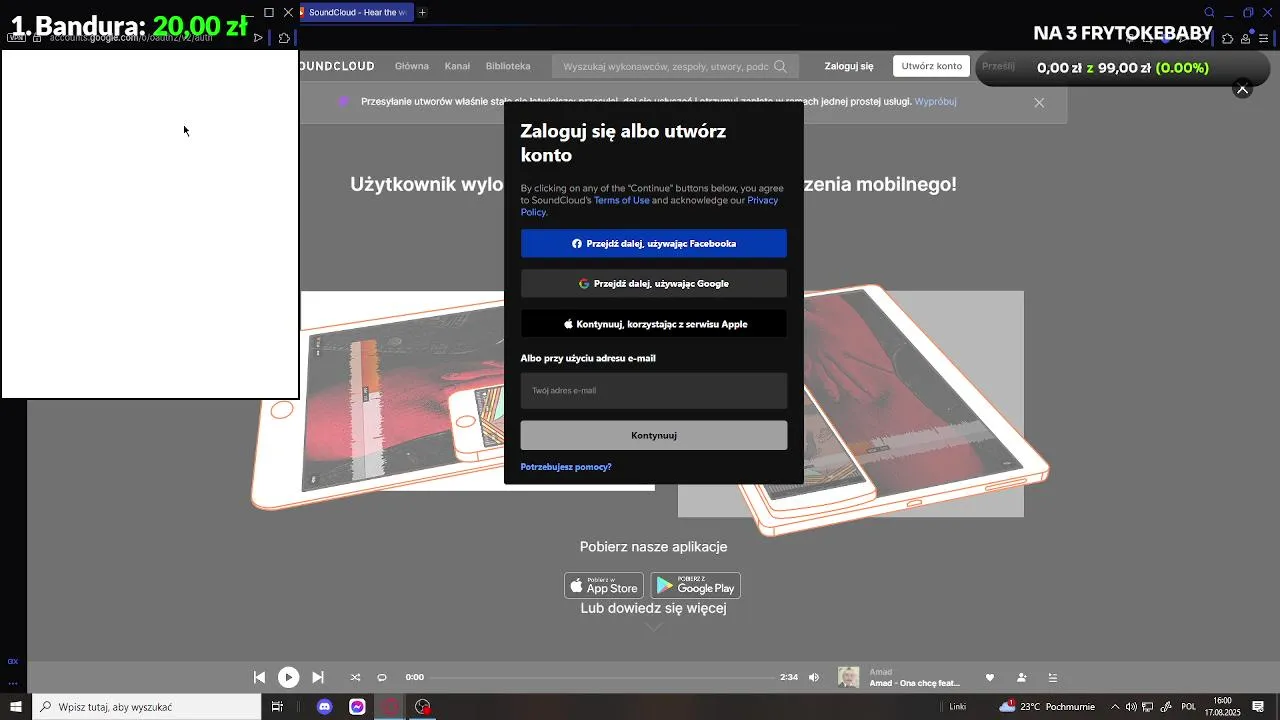
Task: Open the system tray volume icon
Action: pyautogui.click(x=1131, y=707)
